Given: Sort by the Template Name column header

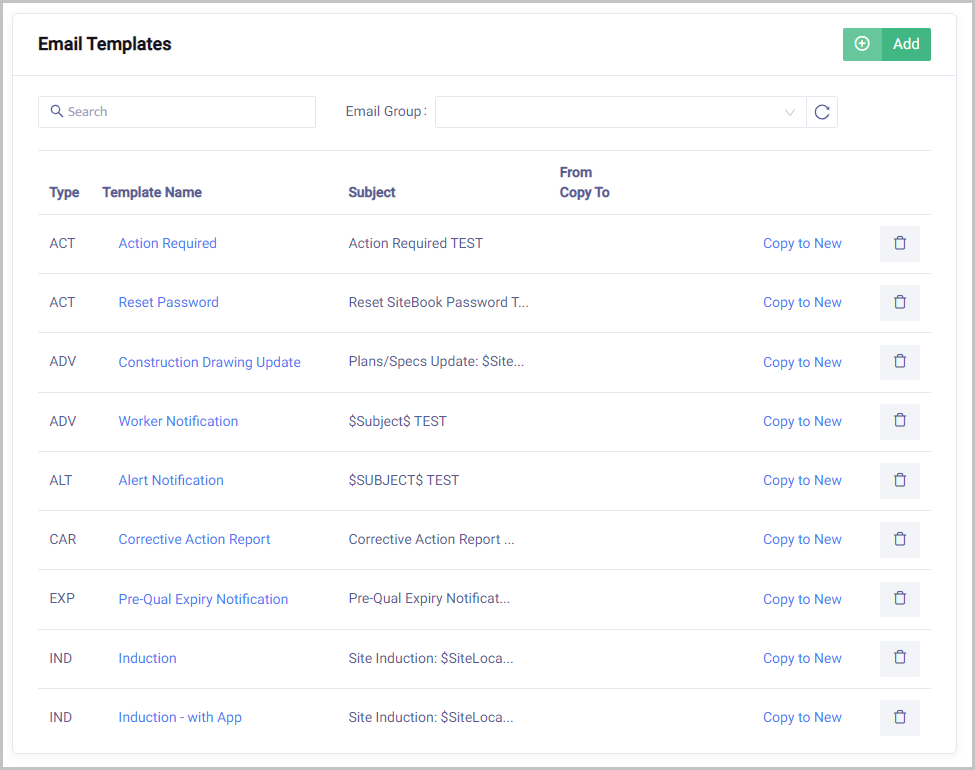Looking at the screenshot, I should point(152,192).
